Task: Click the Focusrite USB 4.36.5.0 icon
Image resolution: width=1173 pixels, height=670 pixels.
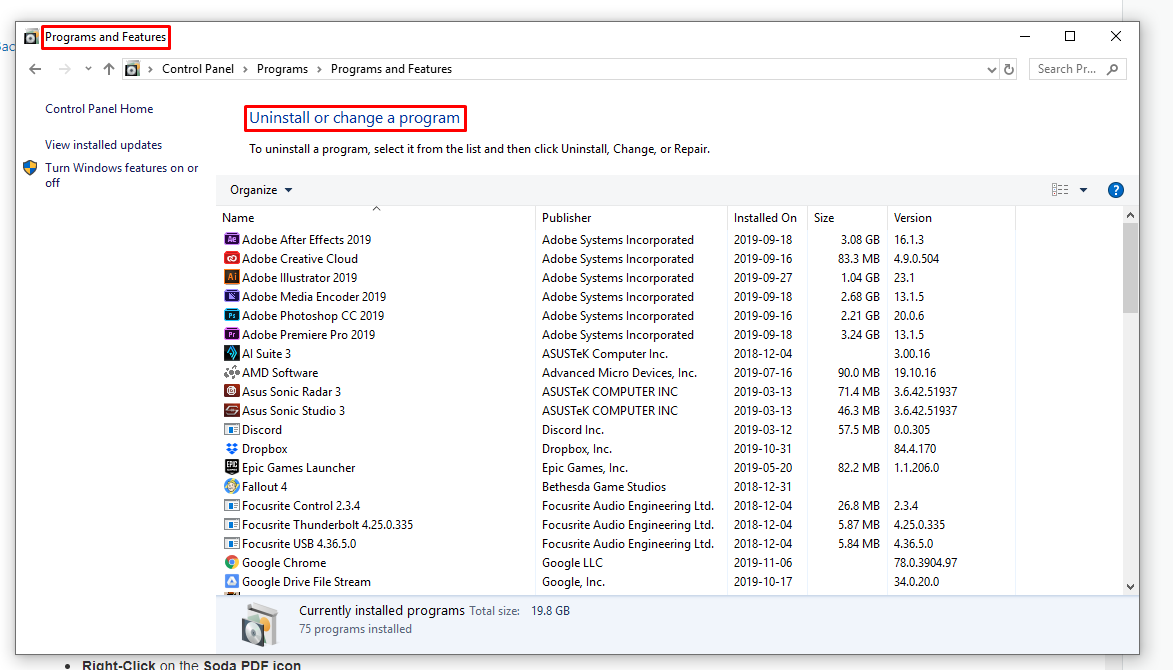Action: (x=232, y=544)
